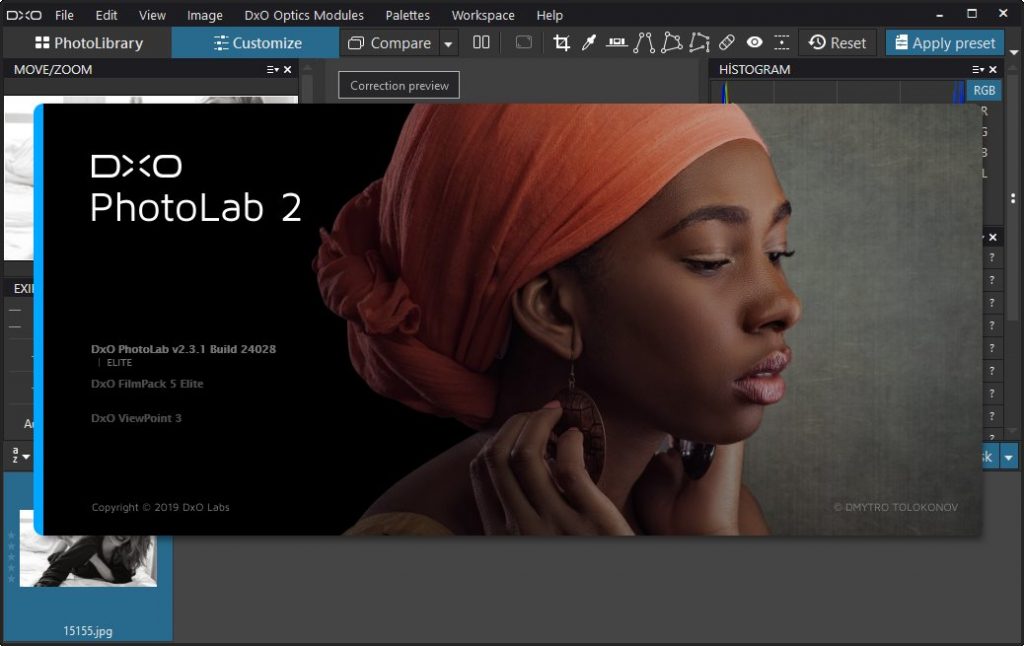Toggle the Compare view button

click(389, 43)
